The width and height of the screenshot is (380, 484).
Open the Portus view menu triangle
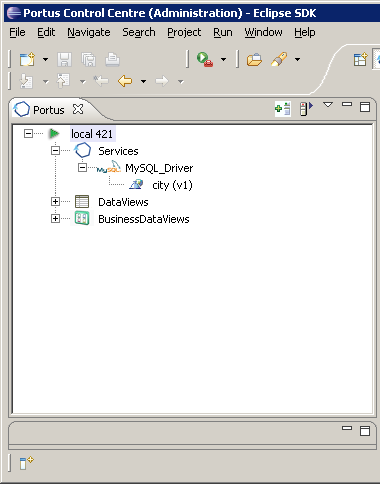click(x=328, y=105)
